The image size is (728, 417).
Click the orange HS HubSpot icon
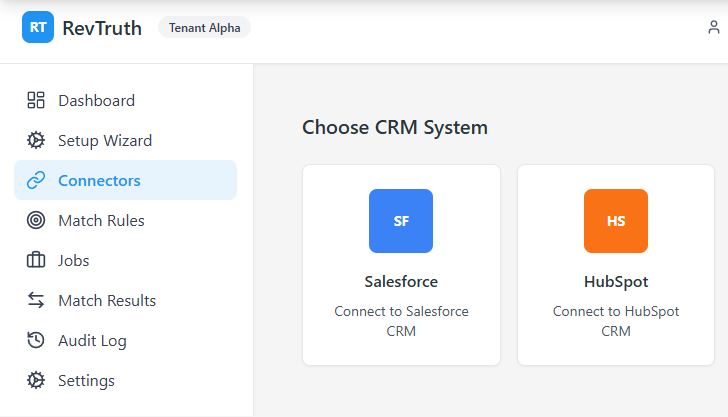(616, 221)
